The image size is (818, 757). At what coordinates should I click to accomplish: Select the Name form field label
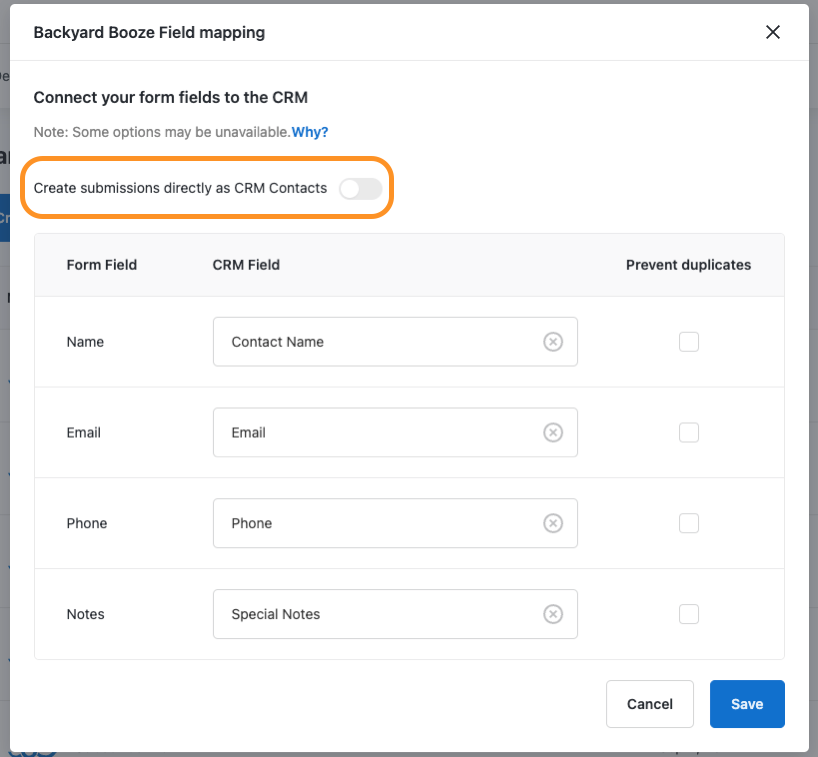point(85,342)
